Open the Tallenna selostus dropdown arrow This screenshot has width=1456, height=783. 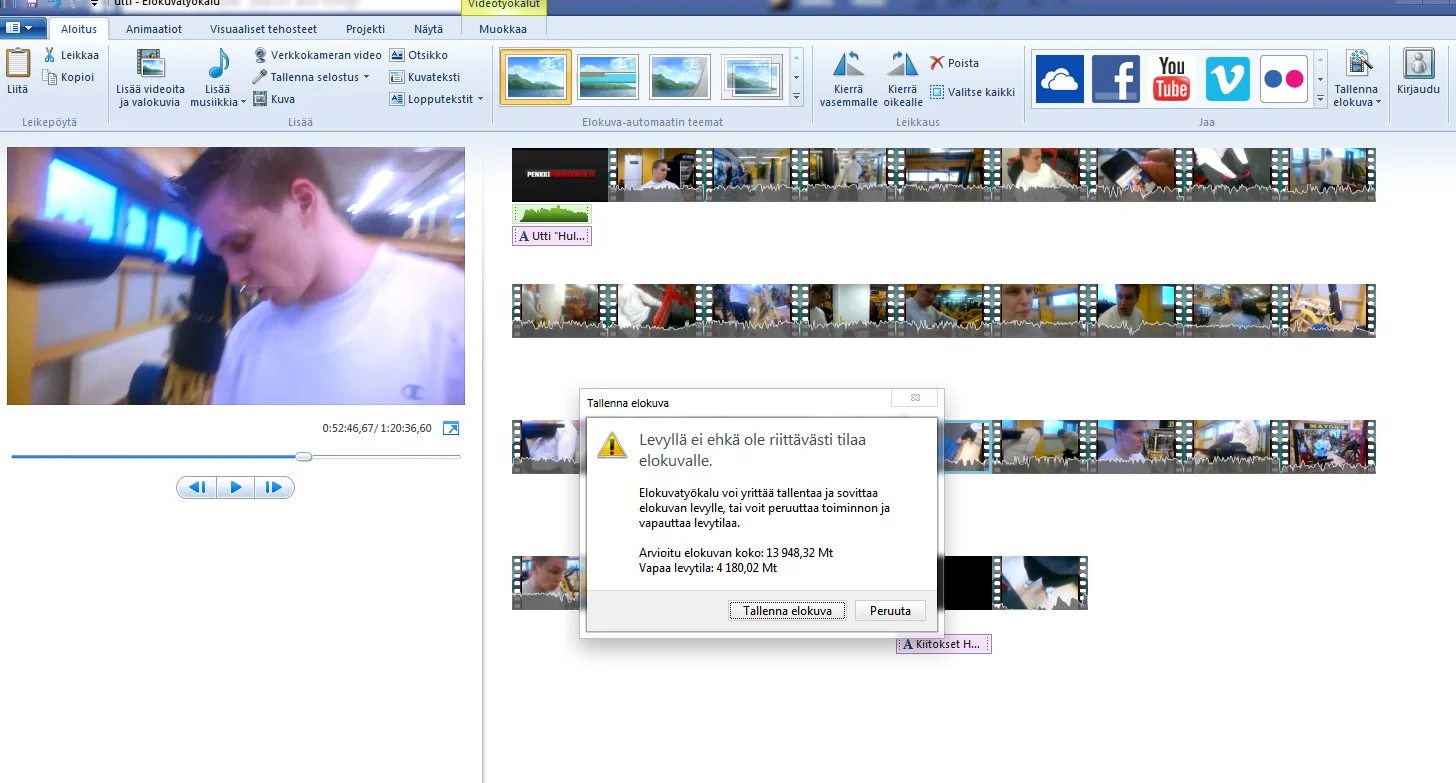[x=366, y=78]
